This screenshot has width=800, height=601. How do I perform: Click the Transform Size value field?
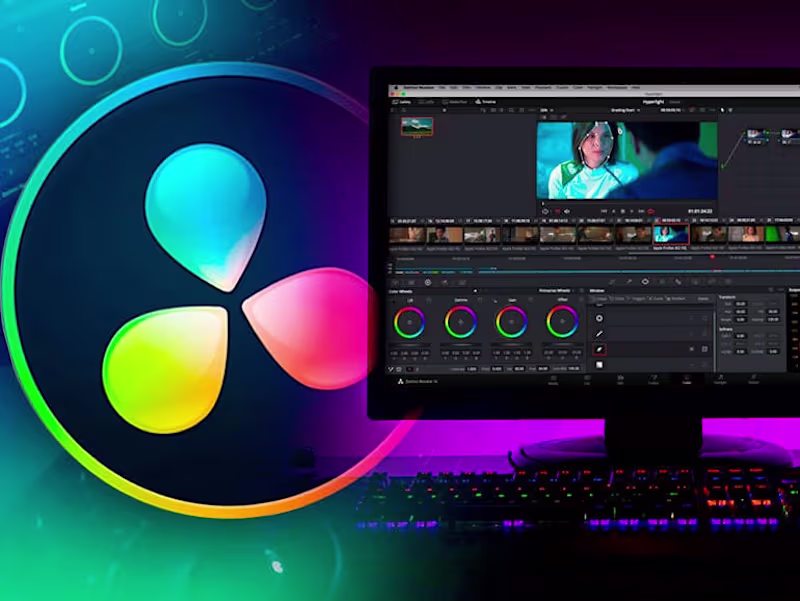point(740,304)
